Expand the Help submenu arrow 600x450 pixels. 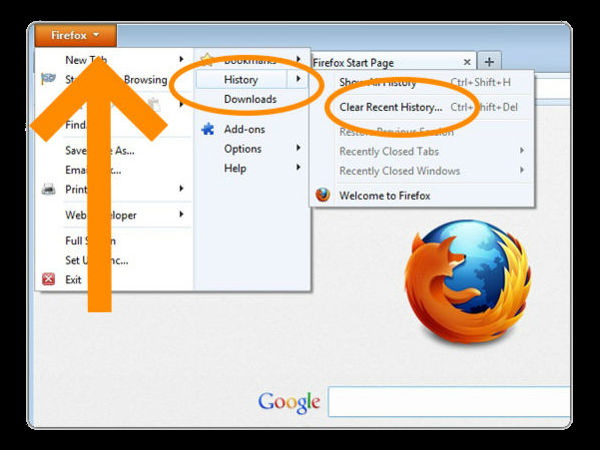298,167
